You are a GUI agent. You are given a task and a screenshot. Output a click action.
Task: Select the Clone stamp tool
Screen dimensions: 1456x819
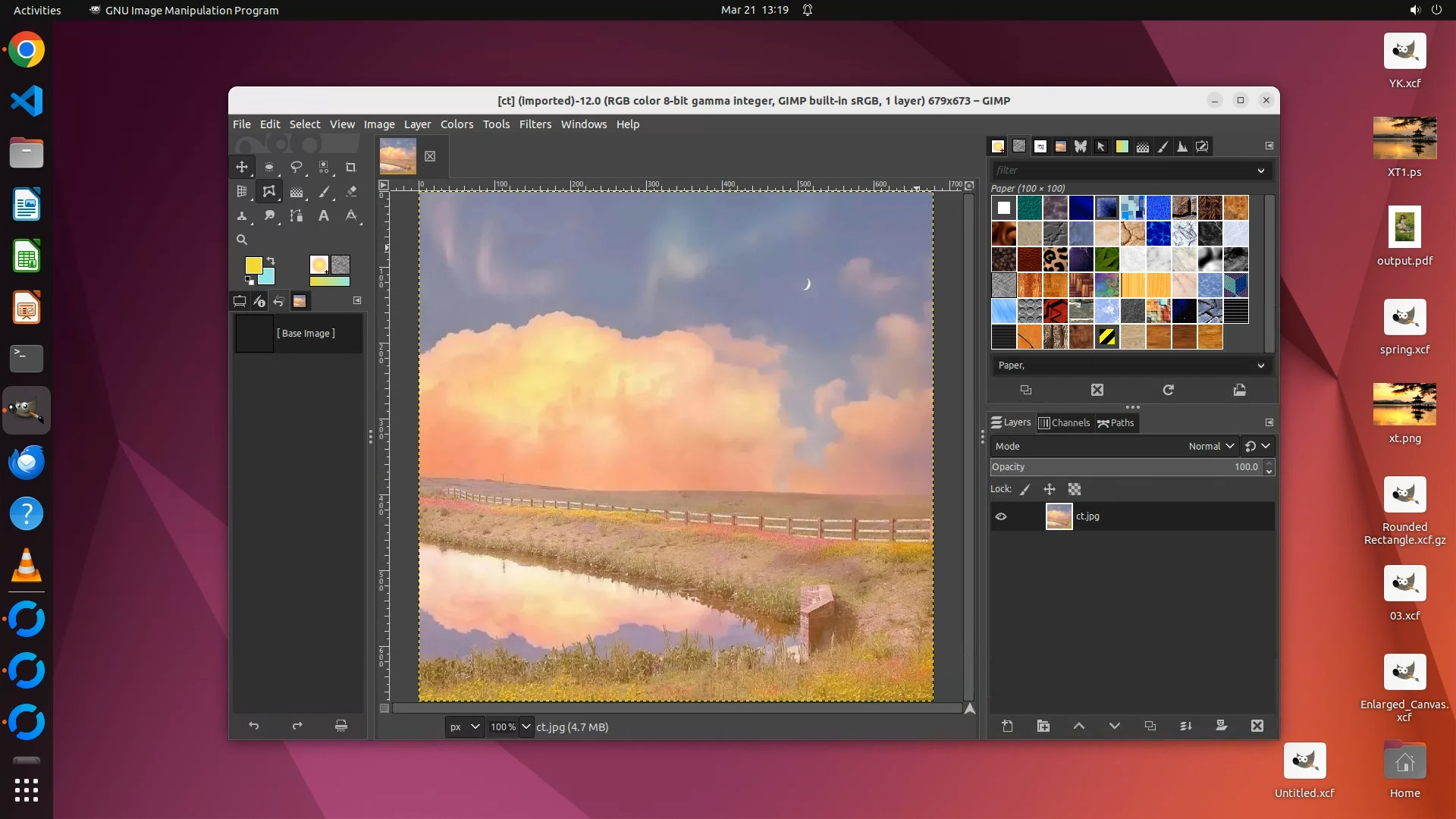(242, 216)
